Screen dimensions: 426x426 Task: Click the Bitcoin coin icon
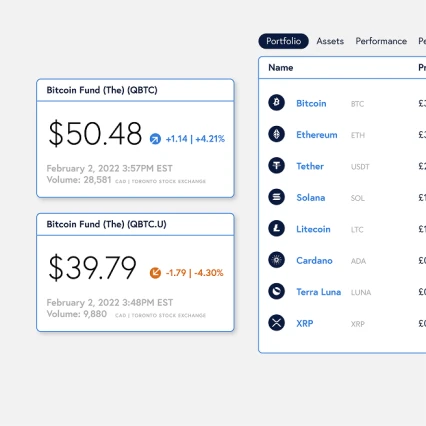[x=276, y=102]
